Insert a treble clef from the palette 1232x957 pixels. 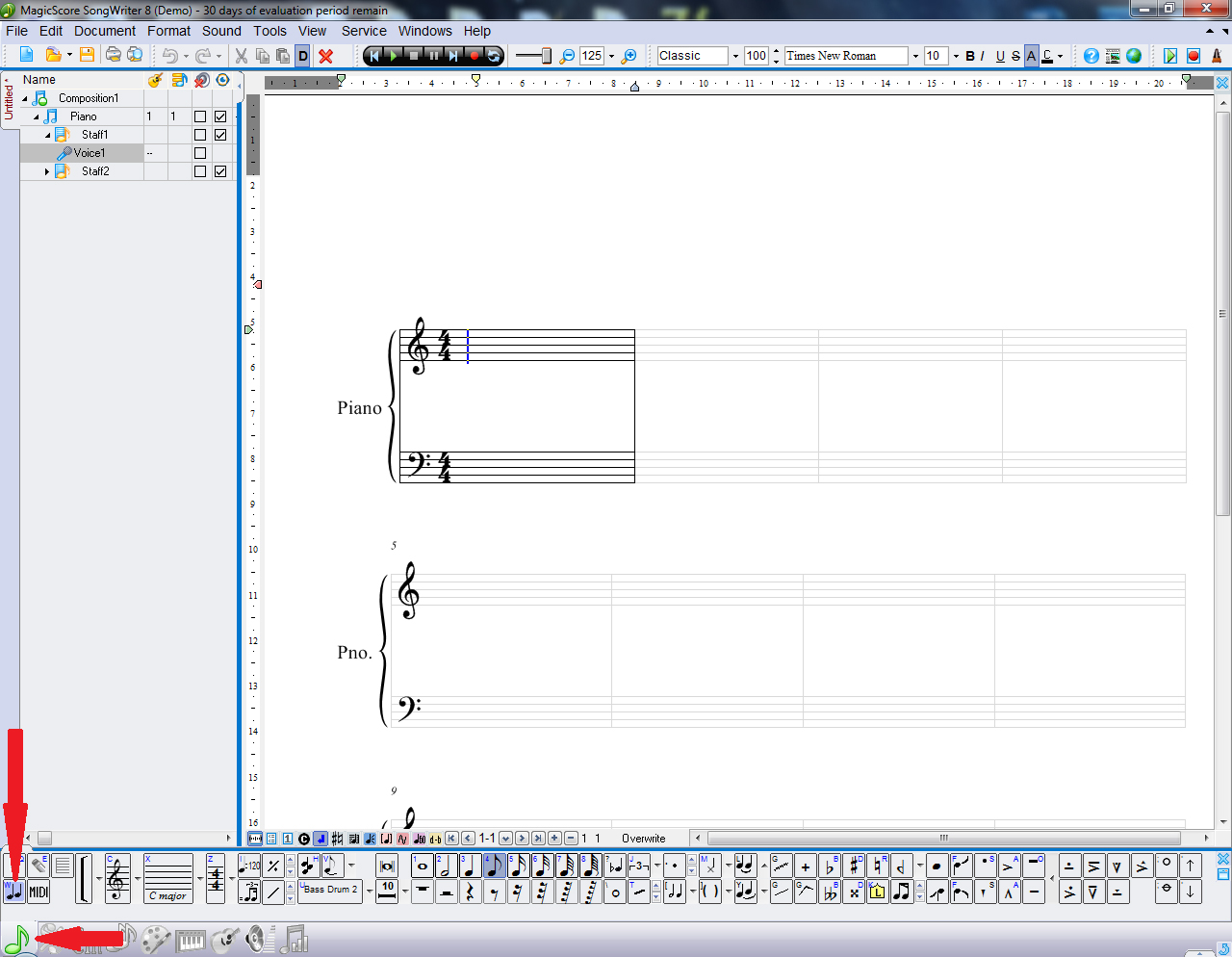[x=117, y=878]
